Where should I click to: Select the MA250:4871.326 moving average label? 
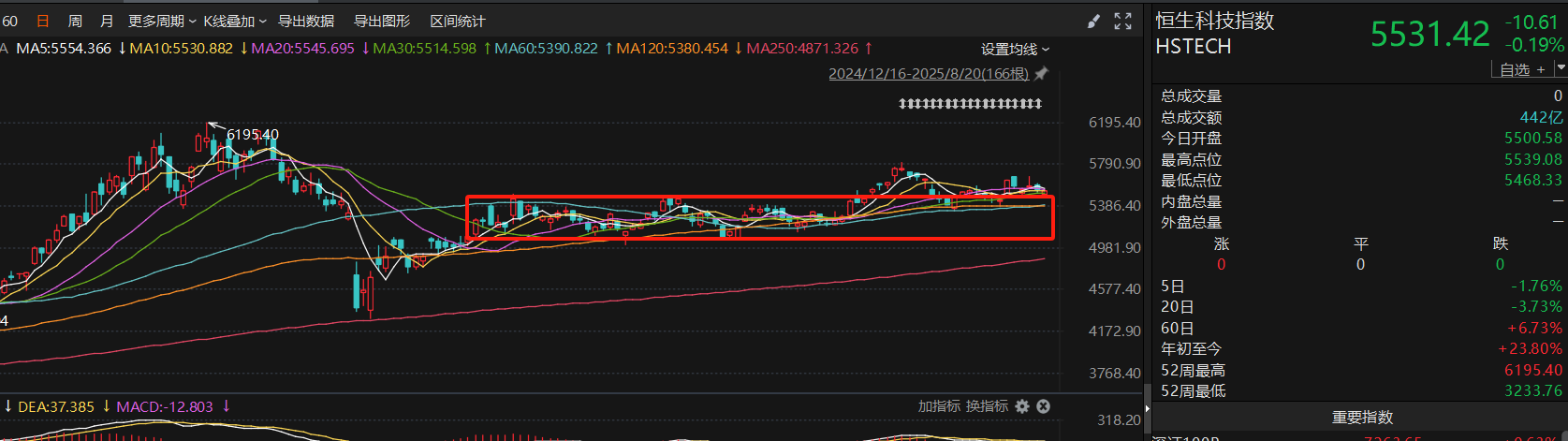[x=802, y=48]
